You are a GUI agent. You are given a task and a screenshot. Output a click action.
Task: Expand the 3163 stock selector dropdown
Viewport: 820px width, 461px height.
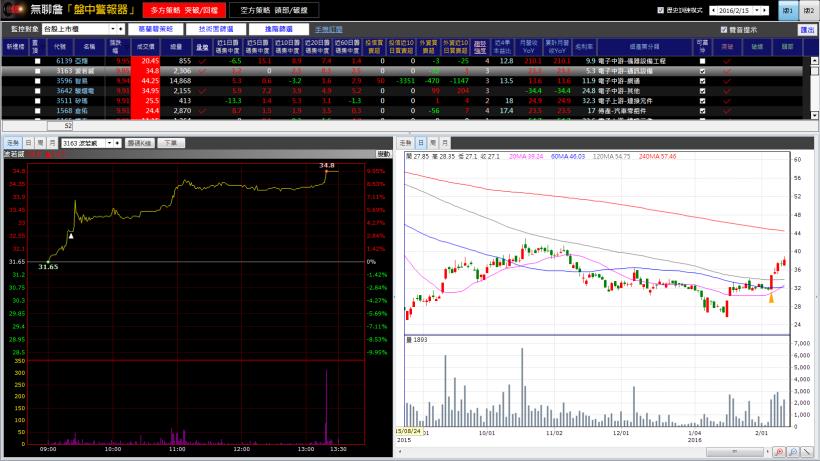pyautogui.click(x=107, y=143)
